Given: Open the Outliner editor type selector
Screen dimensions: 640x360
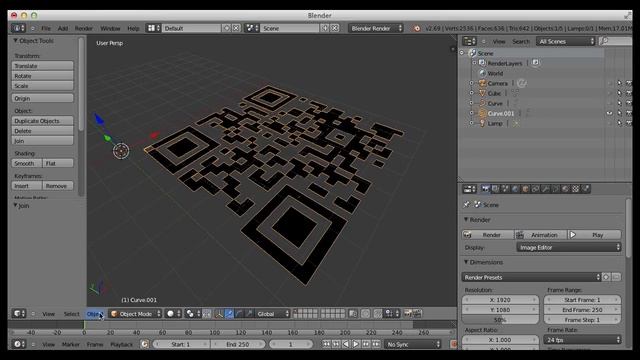Looking at the screenshot, I should (x=469, y=41).
